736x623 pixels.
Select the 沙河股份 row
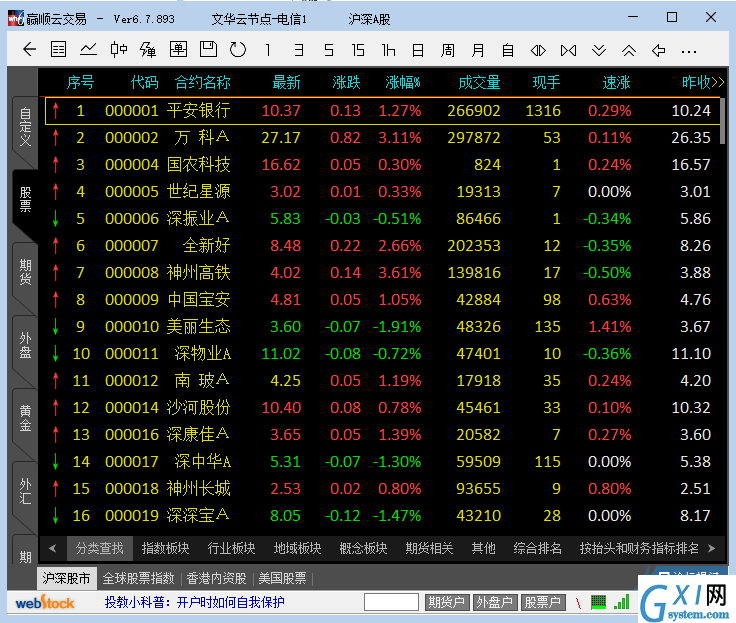click(383, 408)
